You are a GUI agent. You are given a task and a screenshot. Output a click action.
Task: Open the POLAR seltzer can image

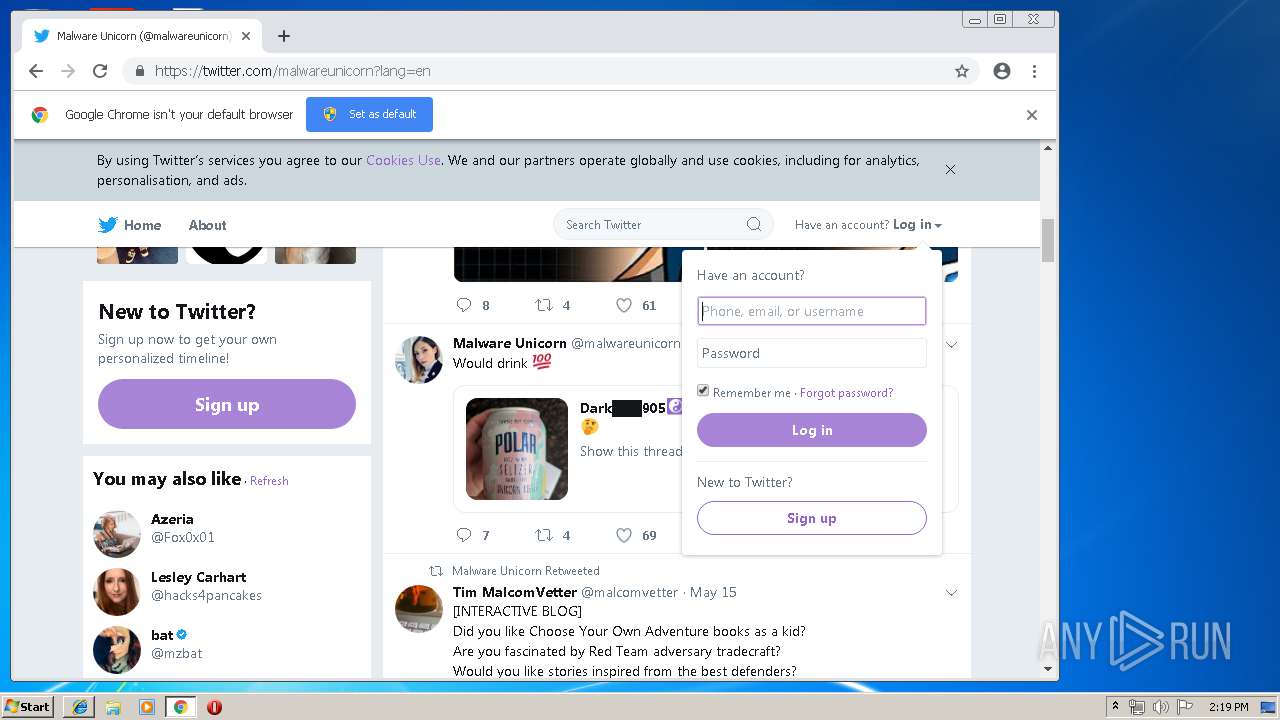(517, 449)
